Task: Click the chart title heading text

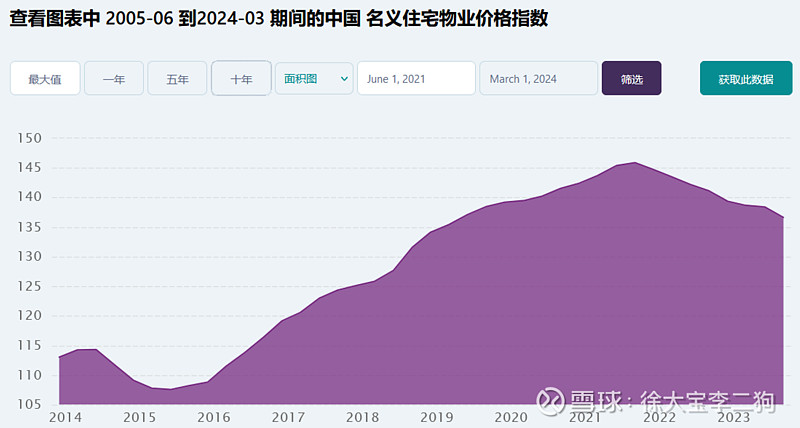Action: (x=279, y=19)
